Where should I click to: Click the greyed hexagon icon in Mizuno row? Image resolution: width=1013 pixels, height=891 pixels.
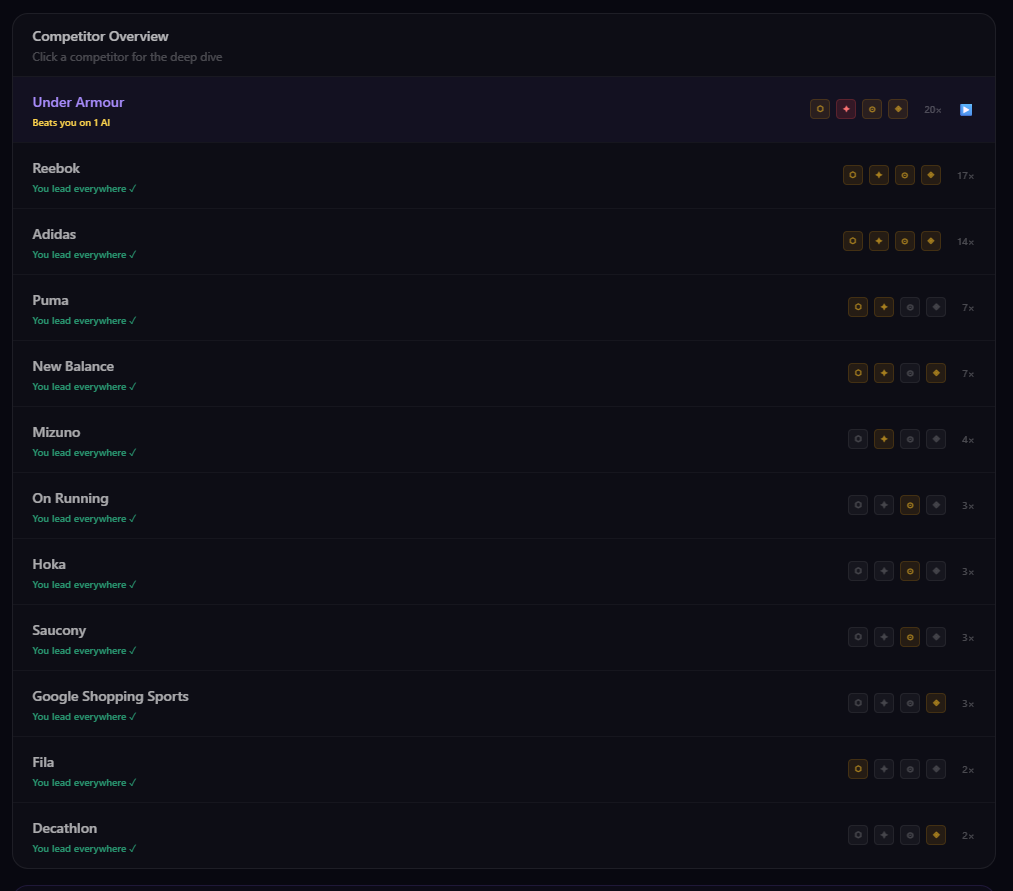[858, 439]
